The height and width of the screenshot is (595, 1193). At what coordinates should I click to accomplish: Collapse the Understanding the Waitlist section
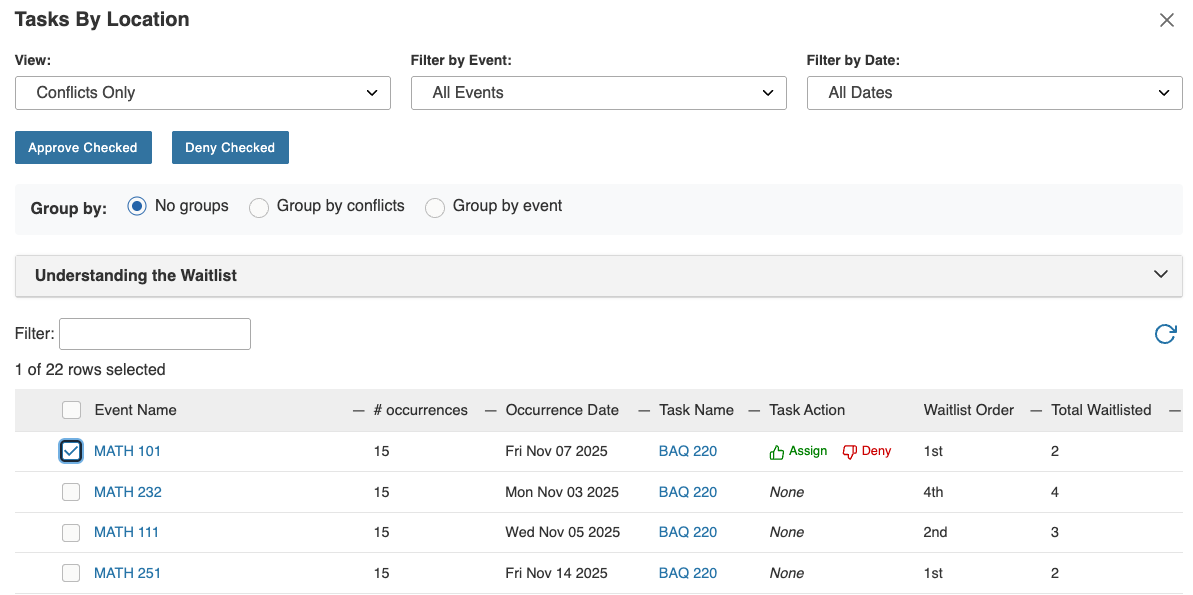point(1160,274)
